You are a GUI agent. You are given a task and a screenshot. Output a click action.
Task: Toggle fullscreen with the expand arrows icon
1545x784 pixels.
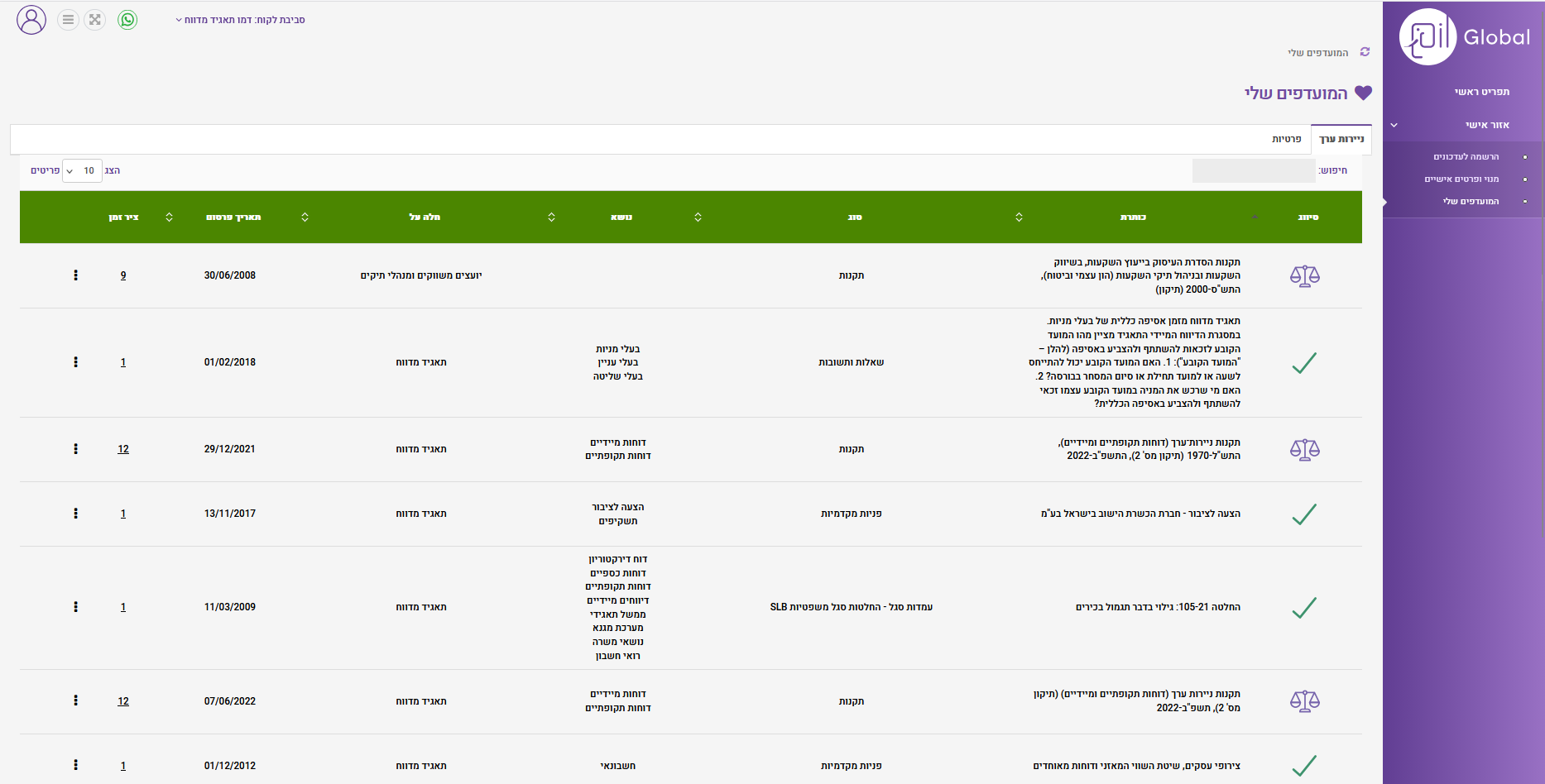[95, 20]
